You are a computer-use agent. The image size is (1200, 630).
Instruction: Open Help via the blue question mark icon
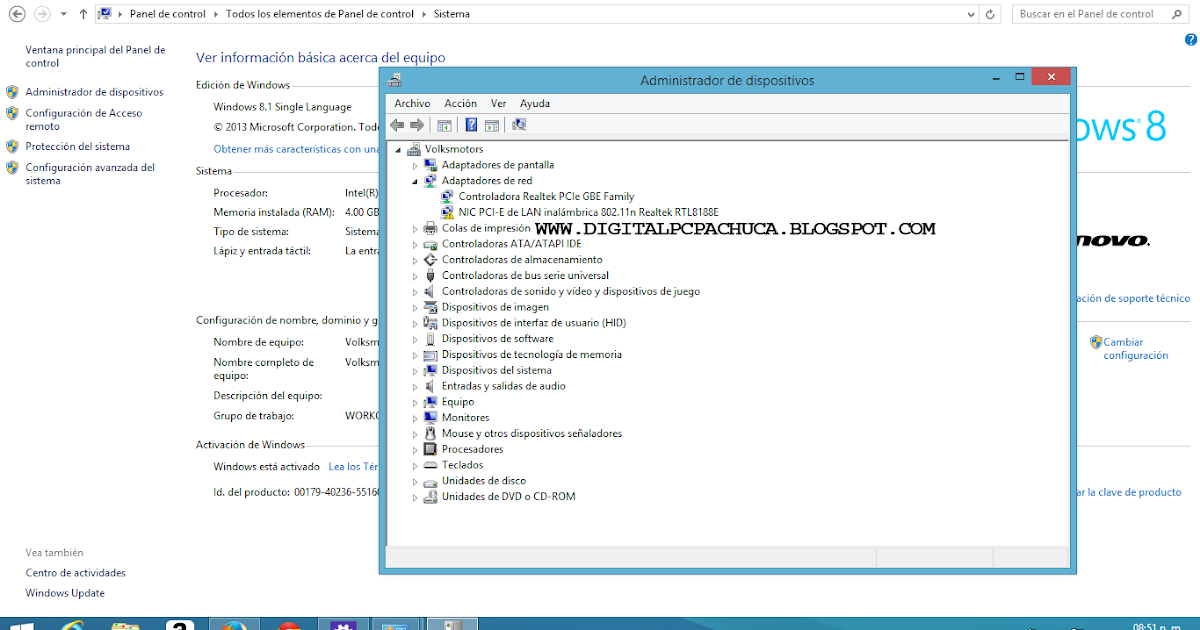[x=471, y=125]
